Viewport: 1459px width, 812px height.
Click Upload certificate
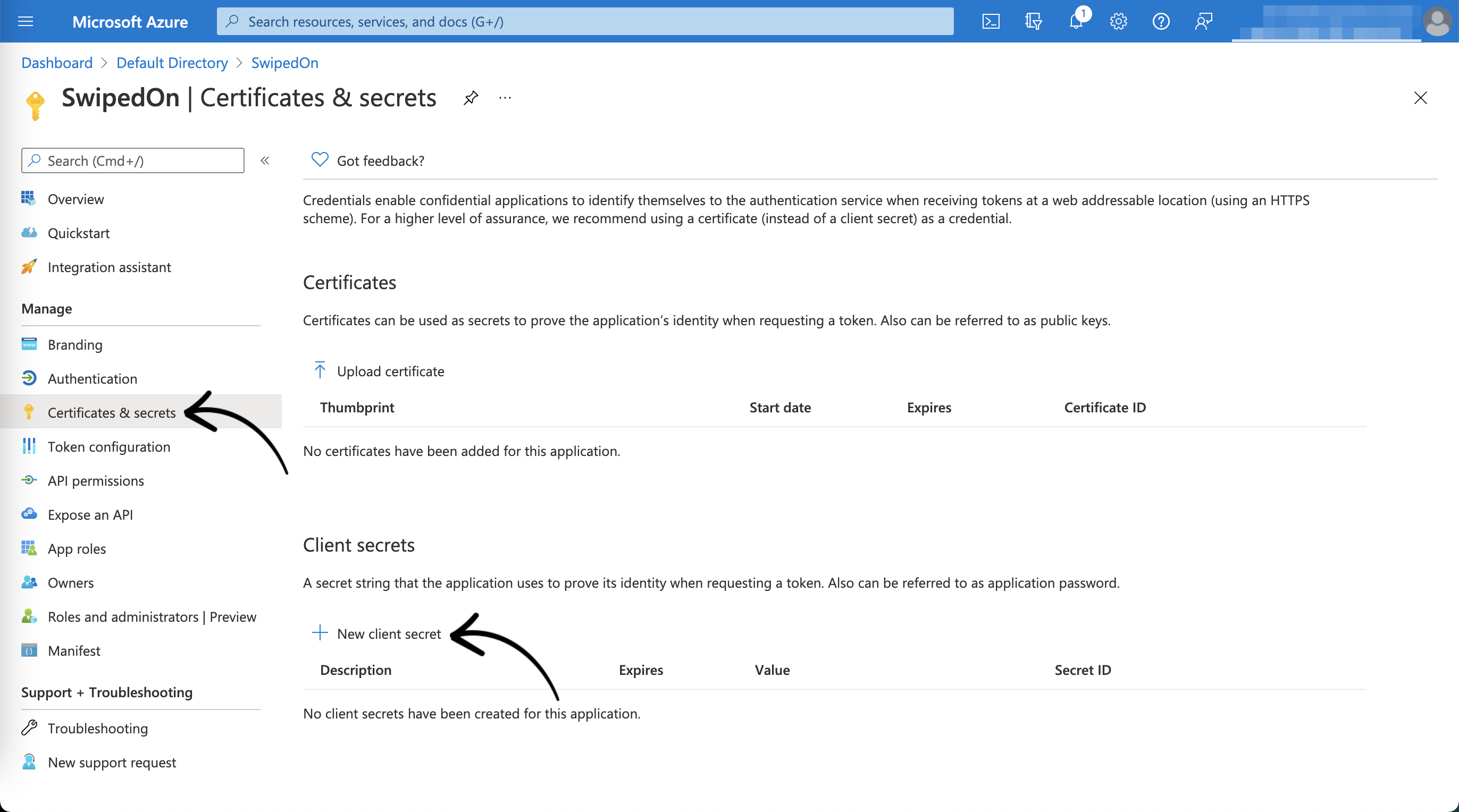pyautogui.click(x=379, y=371)
